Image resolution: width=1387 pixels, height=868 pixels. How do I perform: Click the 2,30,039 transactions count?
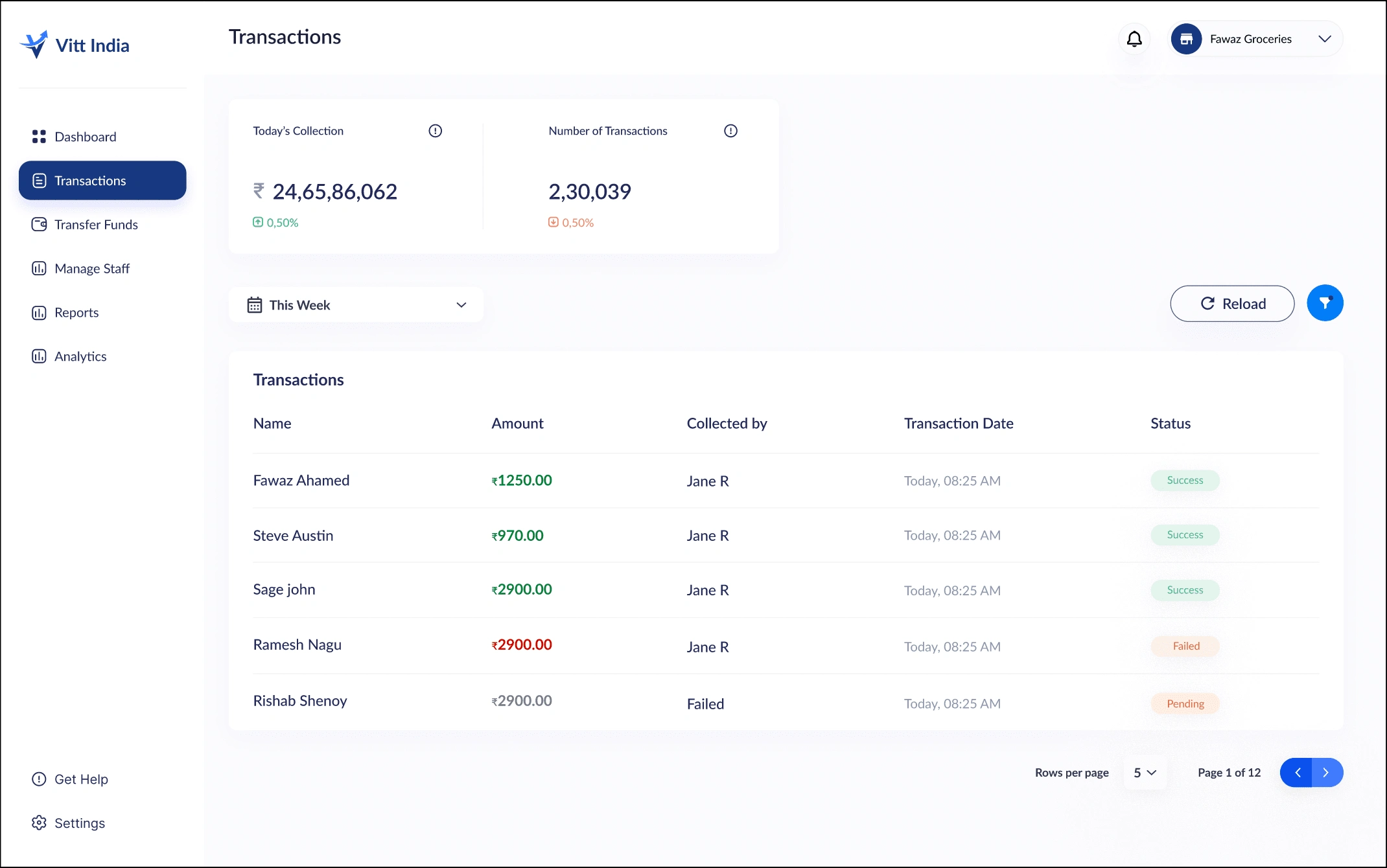pyautogui.click(x=590, y=192)
